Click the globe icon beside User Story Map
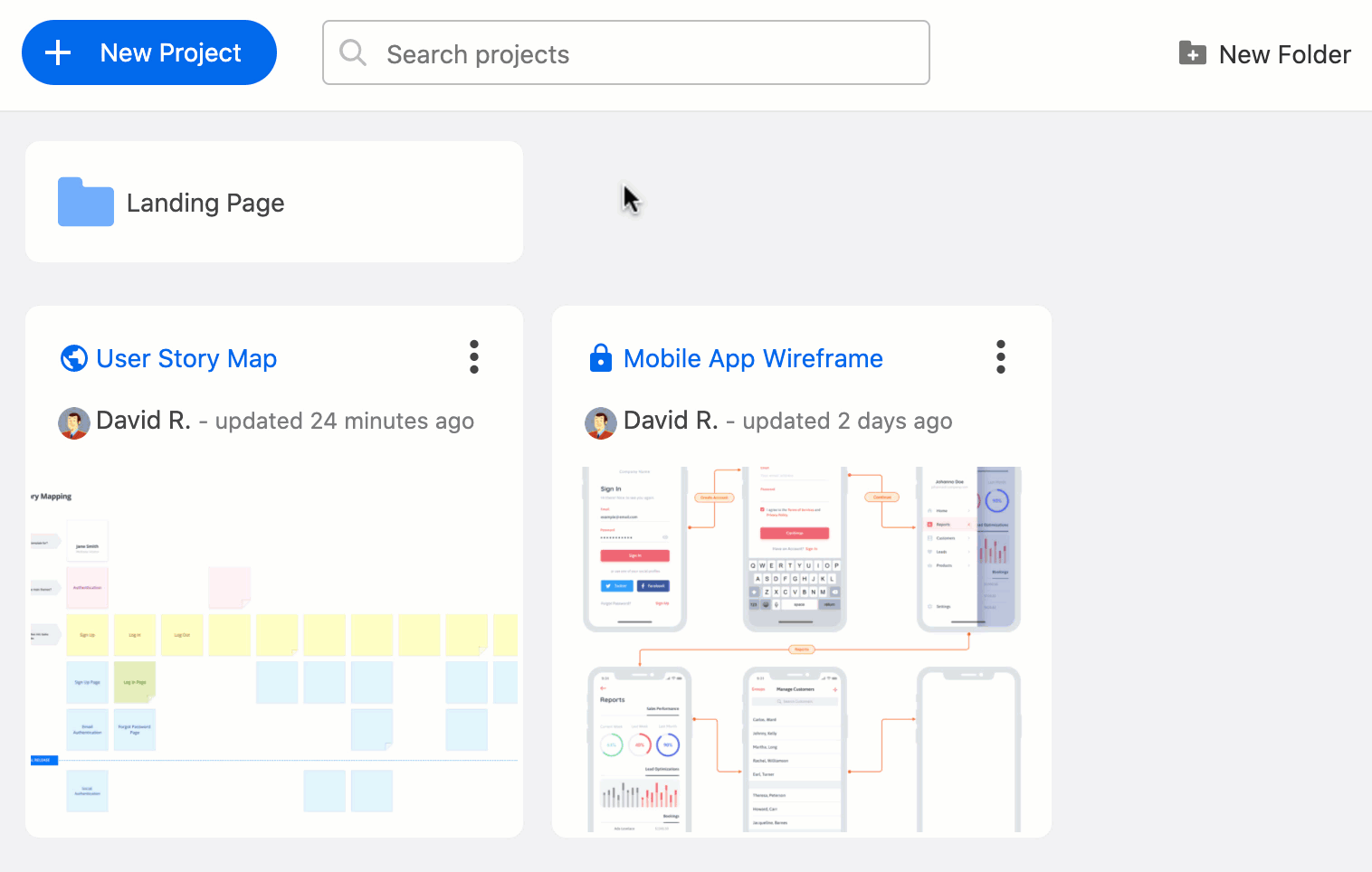1372x872 pixels. [74, 358]
